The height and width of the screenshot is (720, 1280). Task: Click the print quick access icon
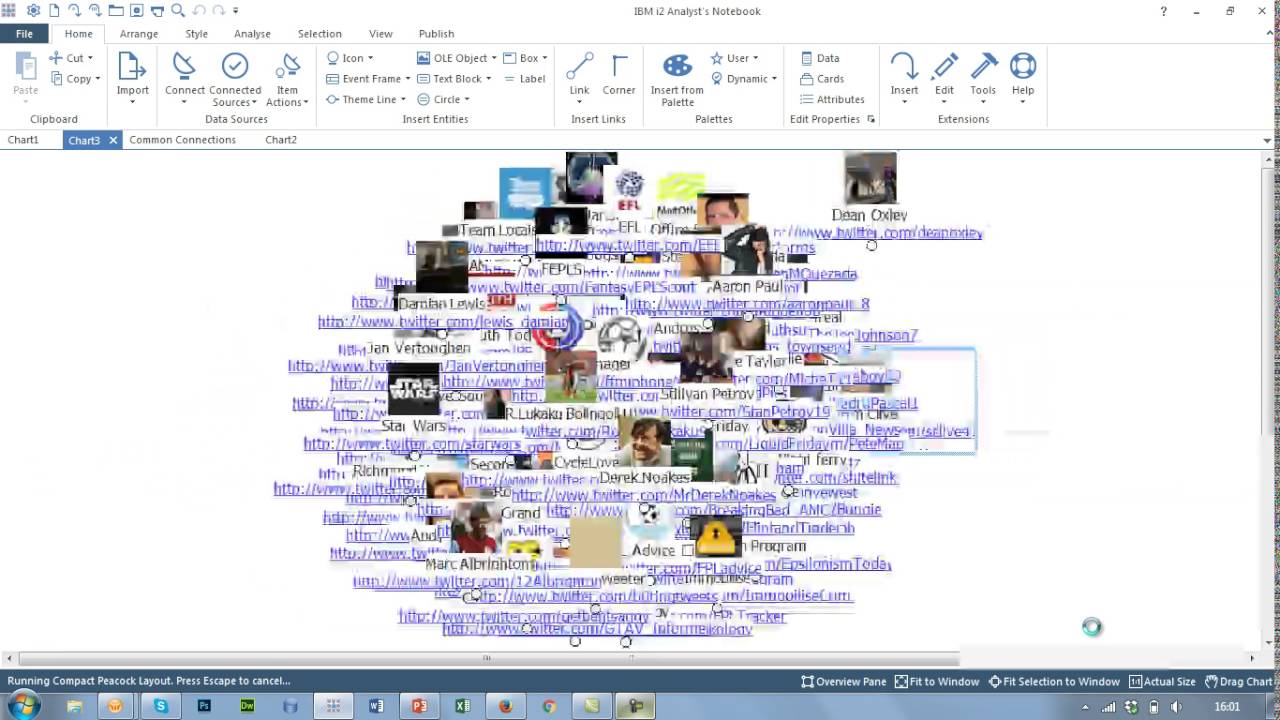tap(157, 11)
